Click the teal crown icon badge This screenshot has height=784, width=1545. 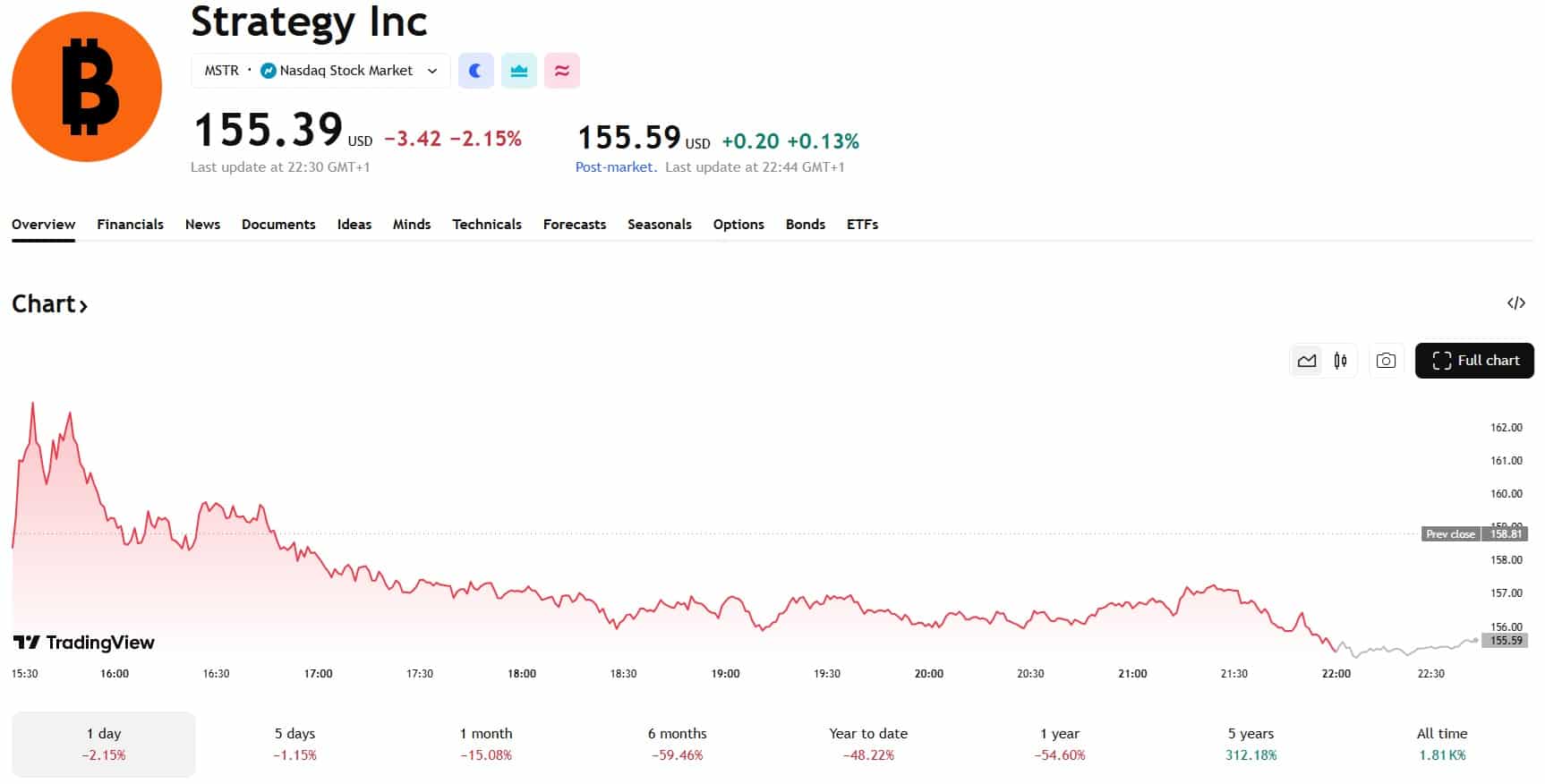point(519,71)
